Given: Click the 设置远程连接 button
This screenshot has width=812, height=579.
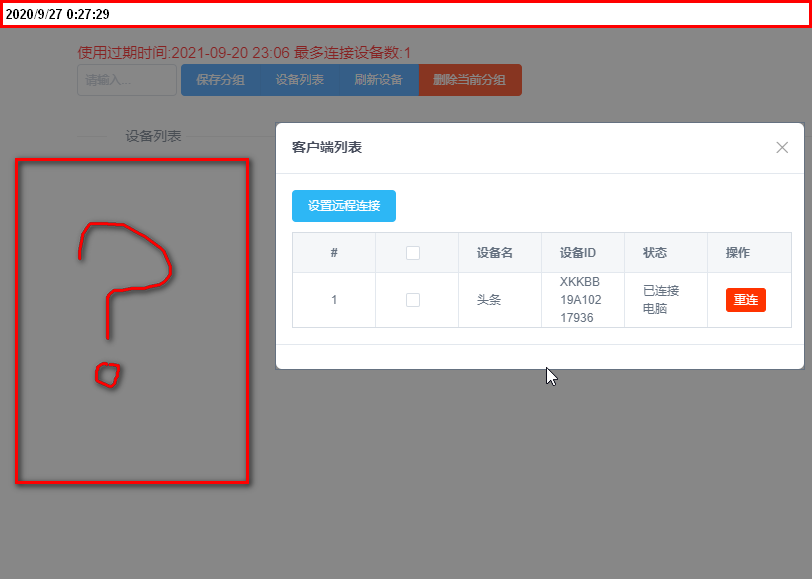Looking at the screenshot, I should coord(344,206).
